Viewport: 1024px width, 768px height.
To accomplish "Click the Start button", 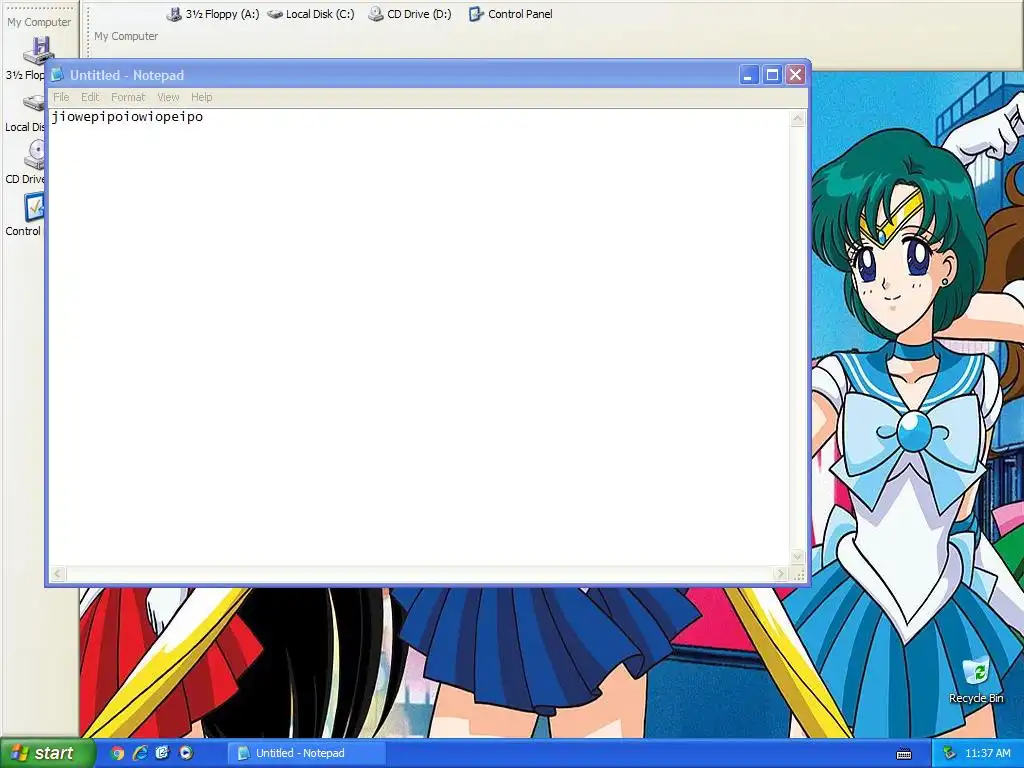I will coord(48,753).
